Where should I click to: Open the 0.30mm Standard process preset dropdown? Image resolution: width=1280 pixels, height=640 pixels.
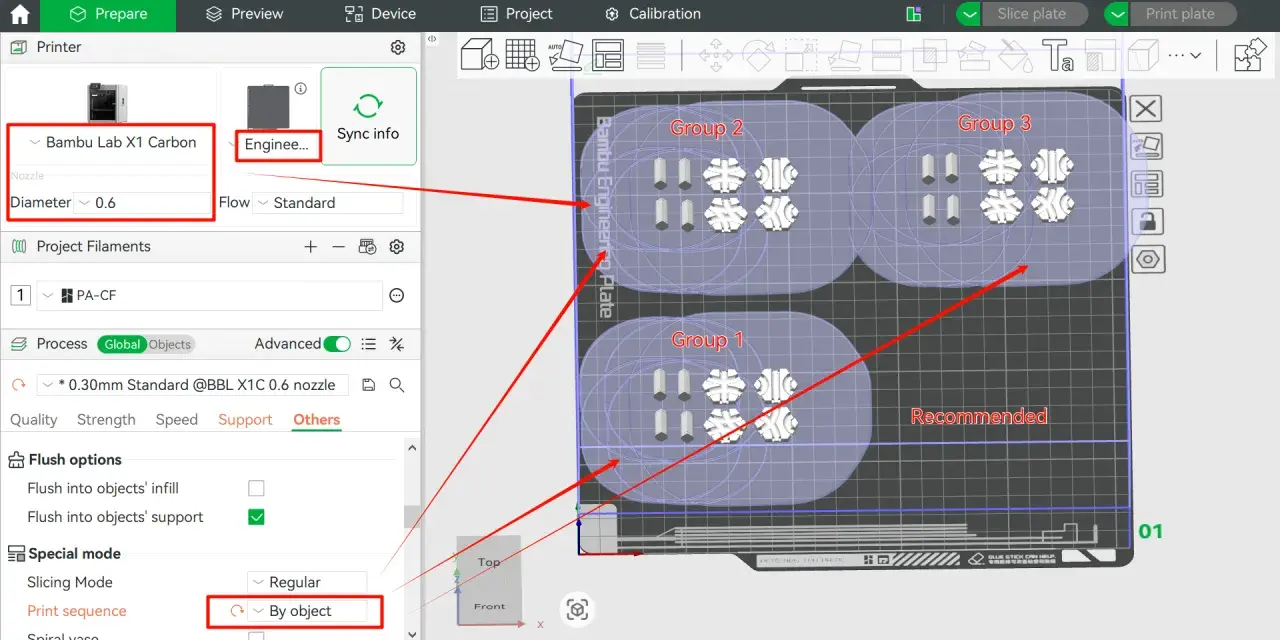[193, 385]
